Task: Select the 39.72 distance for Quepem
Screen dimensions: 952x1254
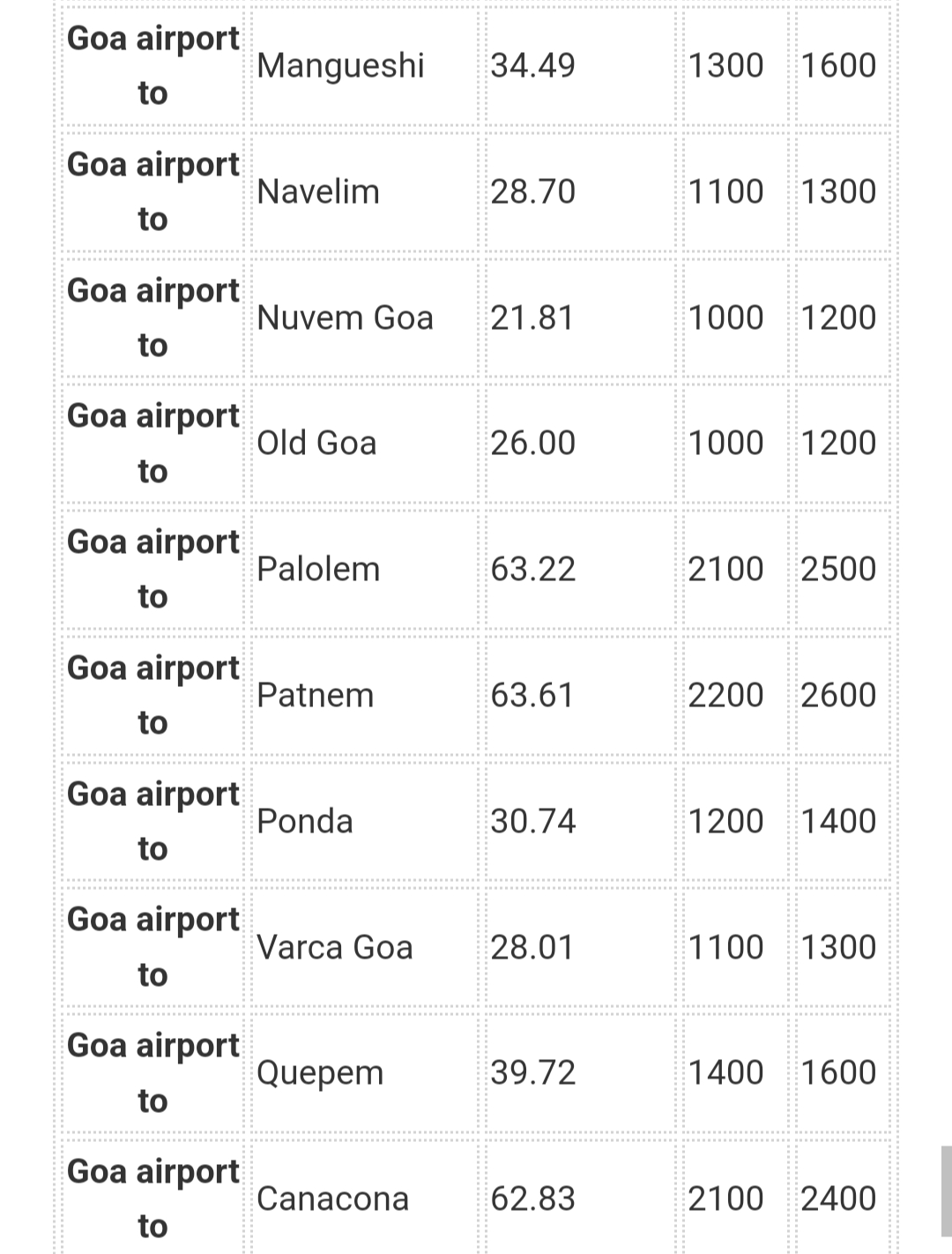Action: pos(532,1073)
